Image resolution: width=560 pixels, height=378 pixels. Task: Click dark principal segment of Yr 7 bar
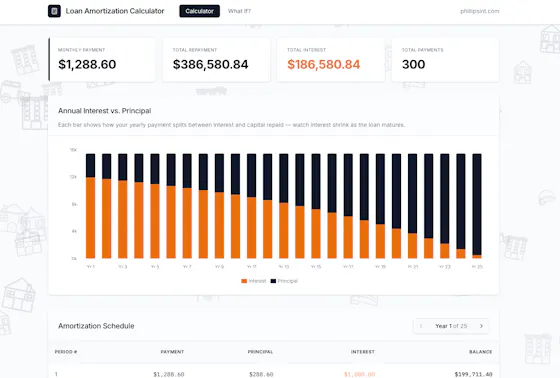[187, 171]
